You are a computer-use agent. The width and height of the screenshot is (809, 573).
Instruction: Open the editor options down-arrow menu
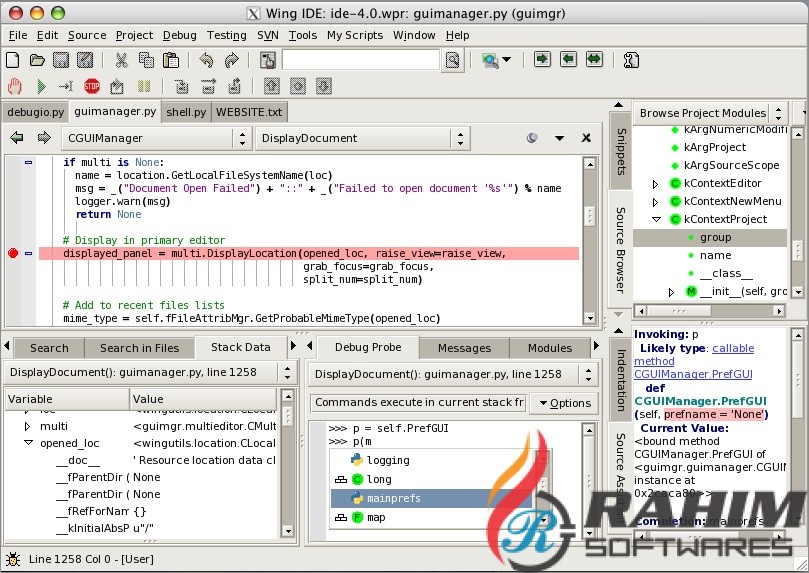(559, 138)
